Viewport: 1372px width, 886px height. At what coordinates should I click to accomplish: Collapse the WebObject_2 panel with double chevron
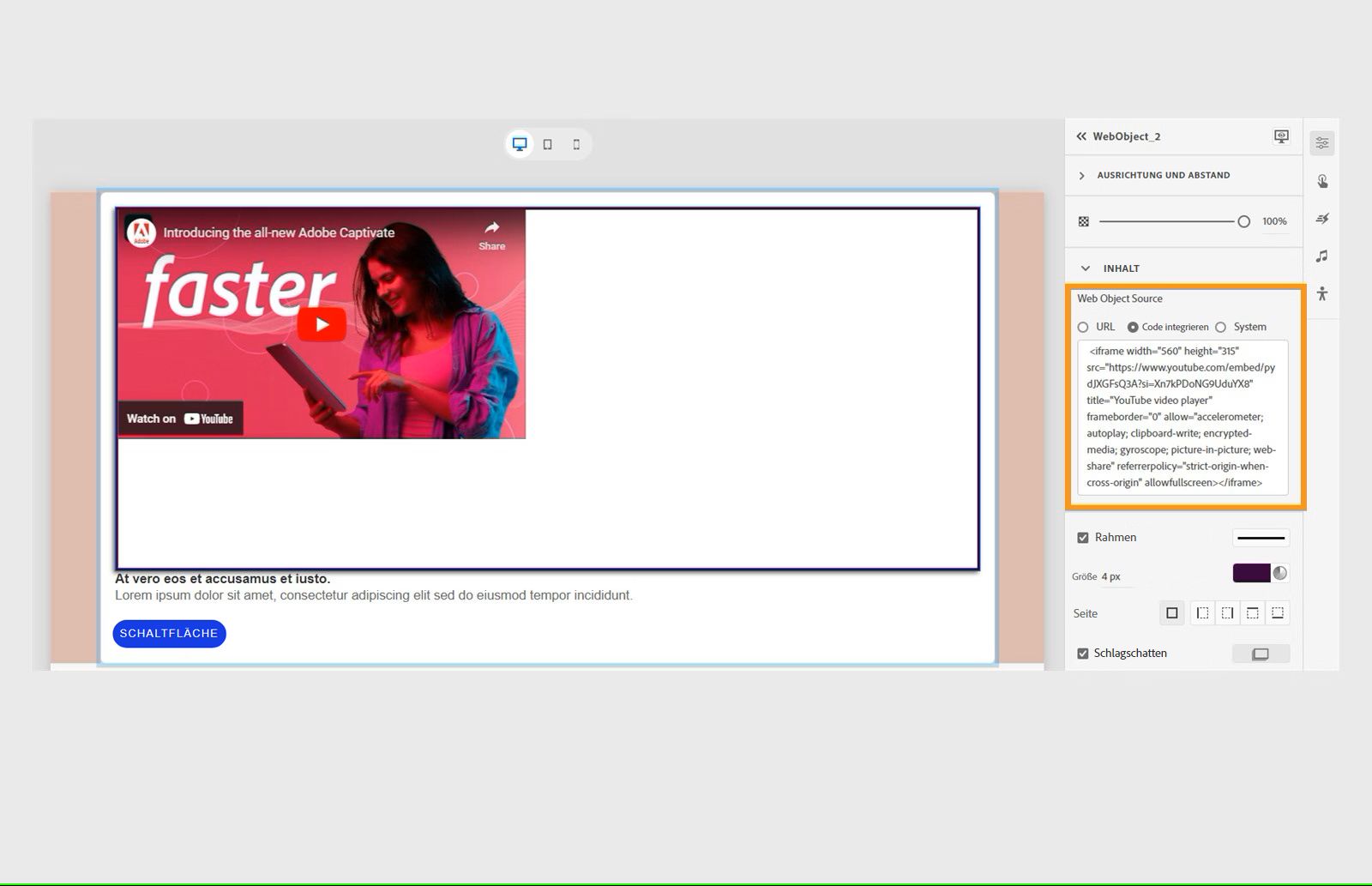click(x=1080, y=136)
